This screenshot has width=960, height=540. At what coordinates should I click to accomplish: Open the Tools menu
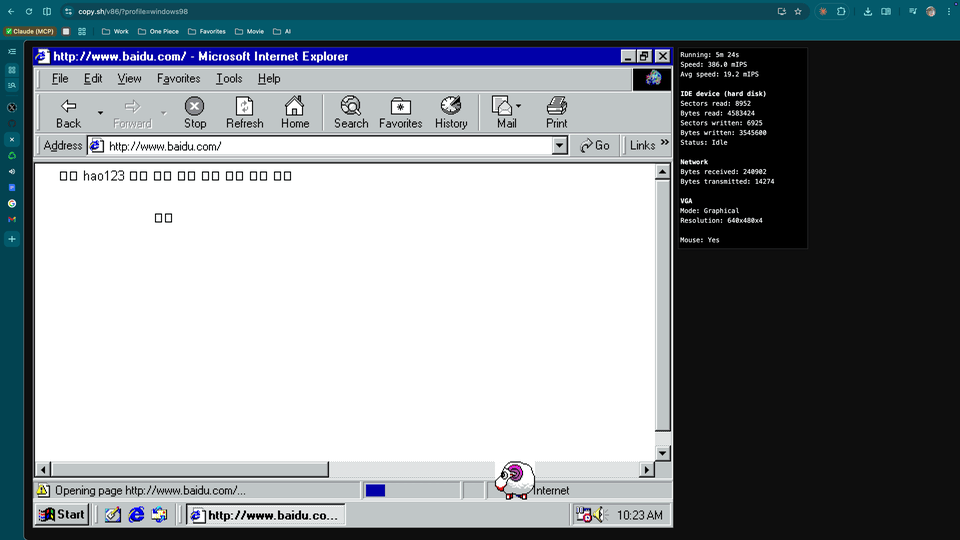[229, 79]
